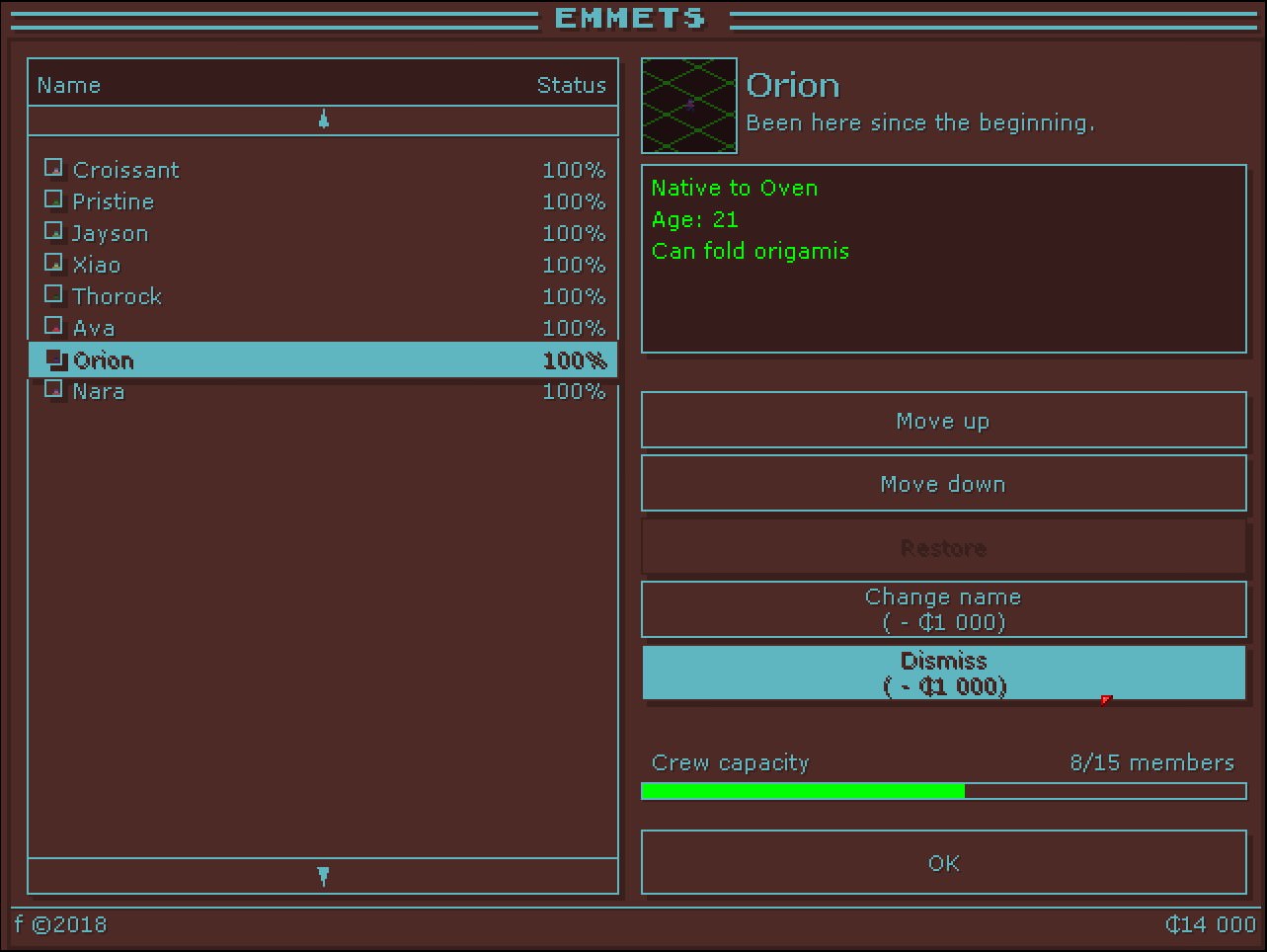Click the small icon beside Nara
The height and width of the screenshot is (952, 1267).
pyautogui.click(x=53, y=390)
